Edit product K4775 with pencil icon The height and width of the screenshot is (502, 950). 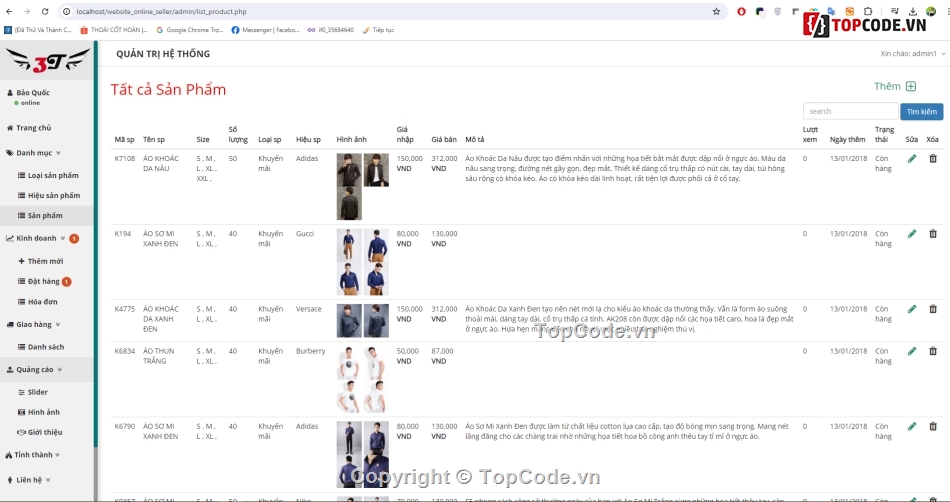[x=912, y=309]
